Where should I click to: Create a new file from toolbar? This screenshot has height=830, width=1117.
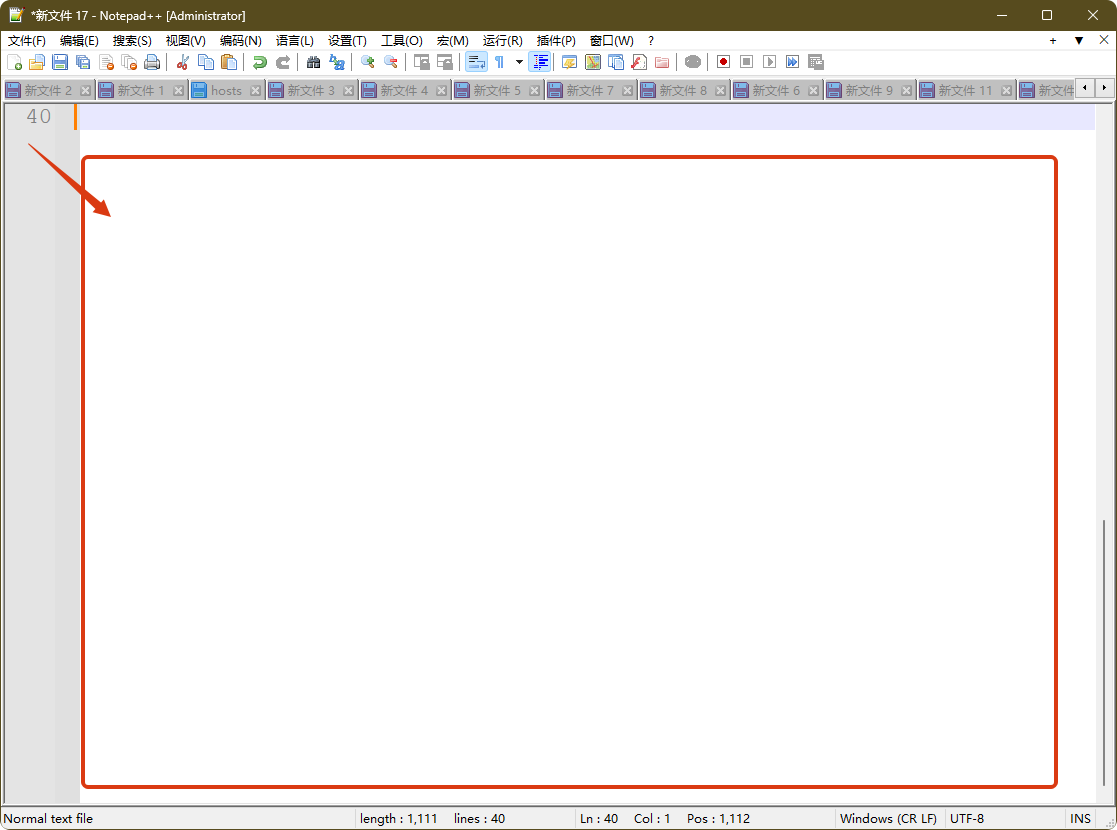click(14, 62)
